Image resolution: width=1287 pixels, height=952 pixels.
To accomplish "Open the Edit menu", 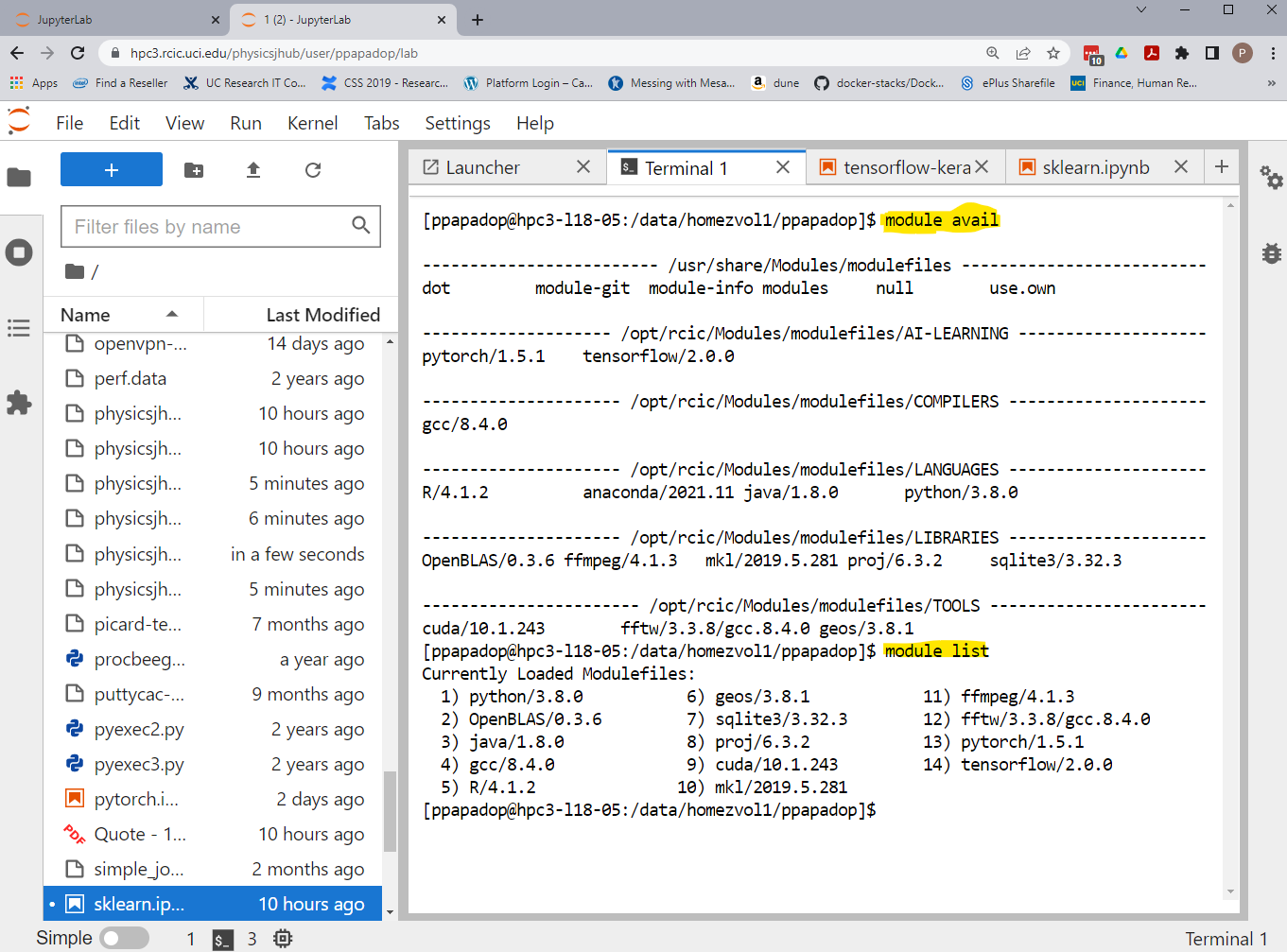I will tap(125, 123).
